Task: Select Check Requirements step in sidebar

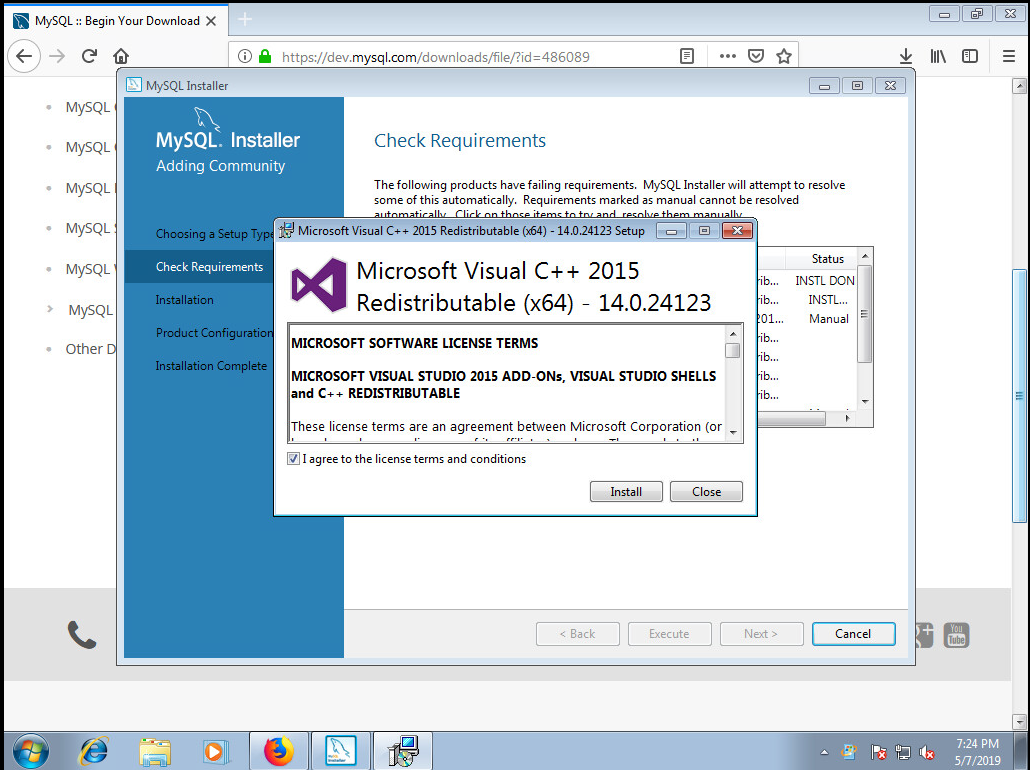Action: (209, 267)
